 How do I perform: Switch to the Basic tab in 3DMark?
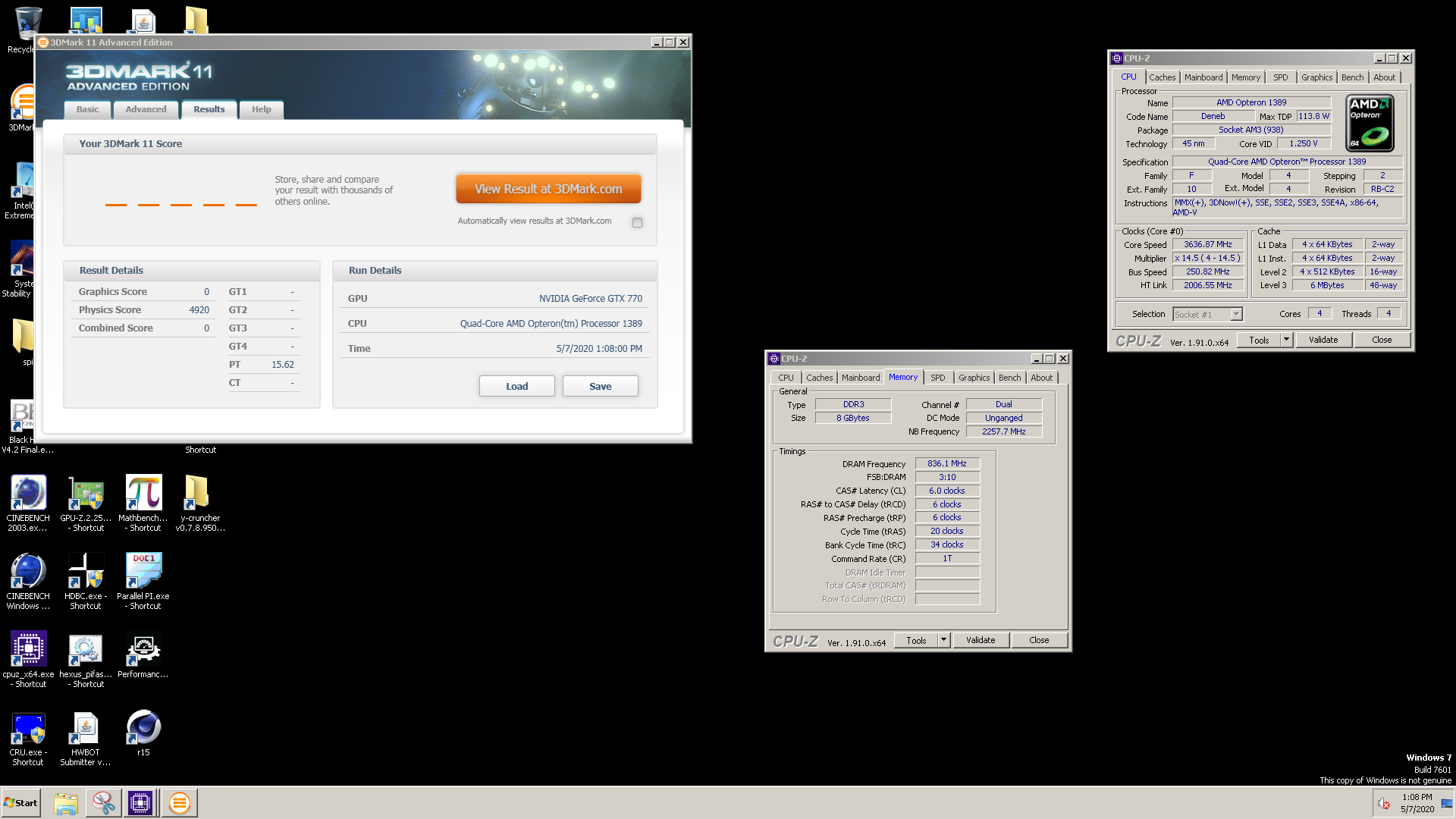pyautogui.click(x=87, y=109)
